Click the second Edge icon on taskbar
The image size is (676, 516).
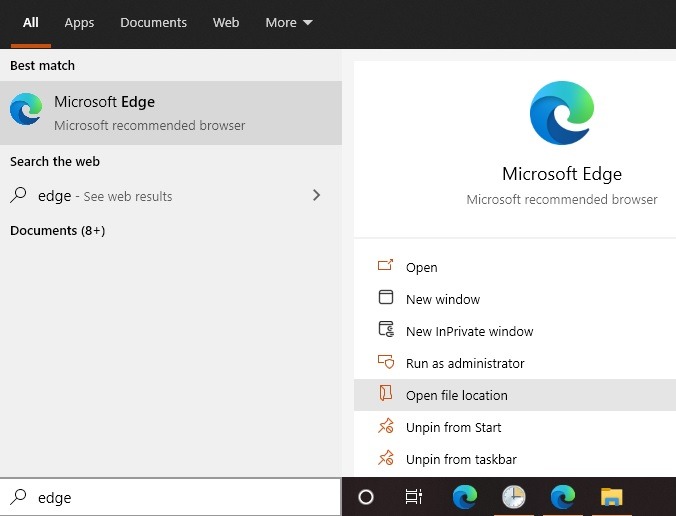pos(562,497)
